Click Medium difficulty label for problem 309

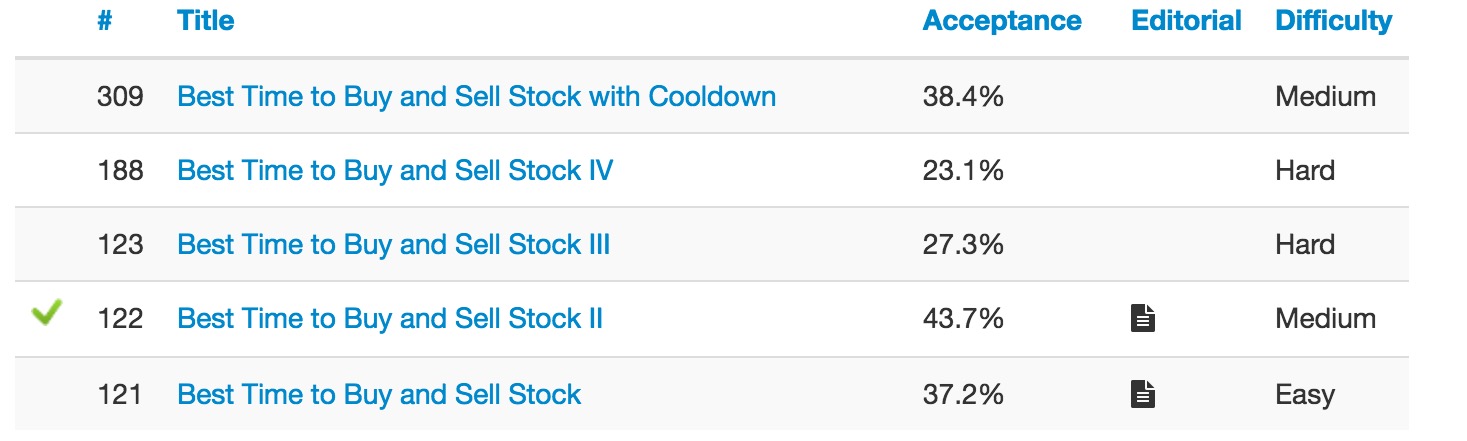pos(1325,97)
